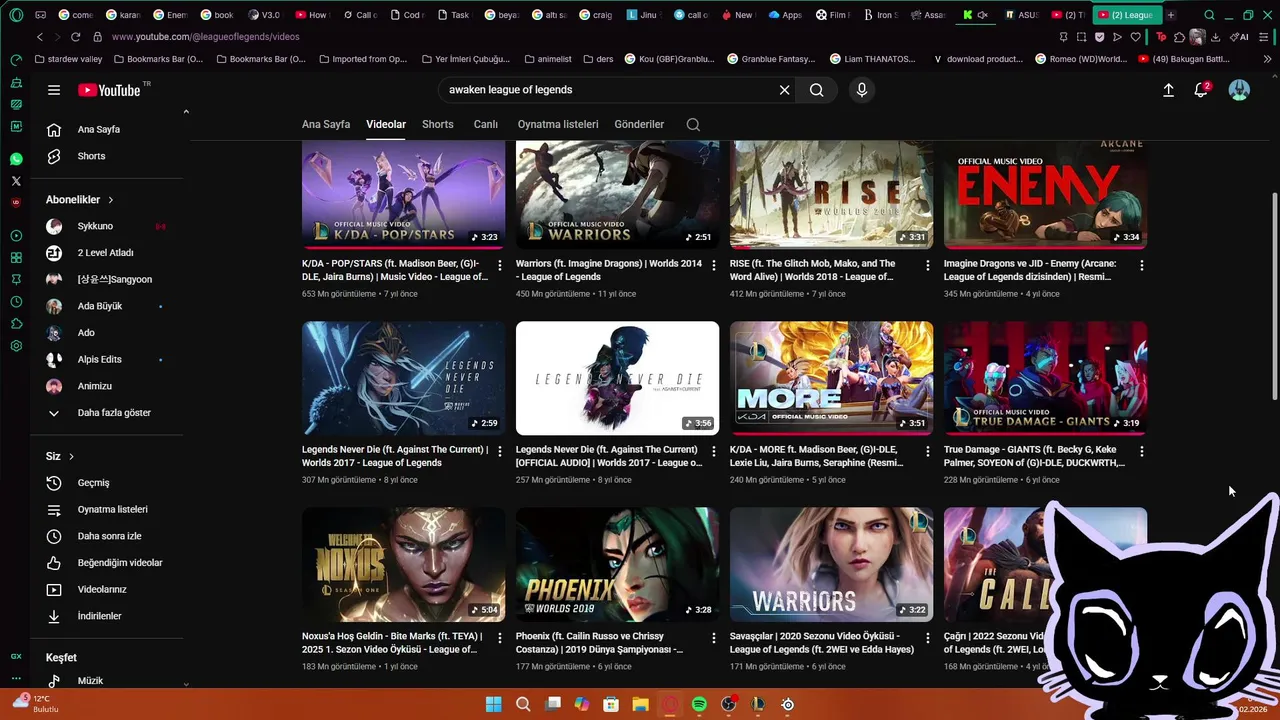Open Opera sidebar history clock icon
The width and height of the screenshot is (1280, 720).
tap(16, 302)
